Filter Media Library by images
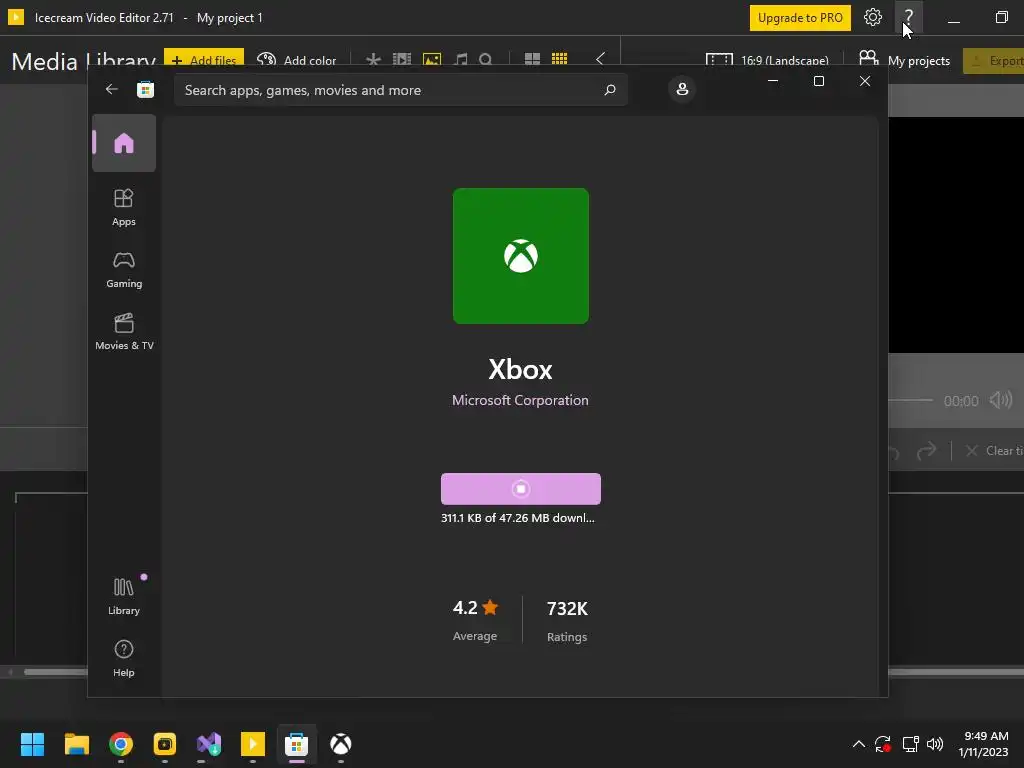The width and height of the screenshot is (1024, 768). pos(432,60)
